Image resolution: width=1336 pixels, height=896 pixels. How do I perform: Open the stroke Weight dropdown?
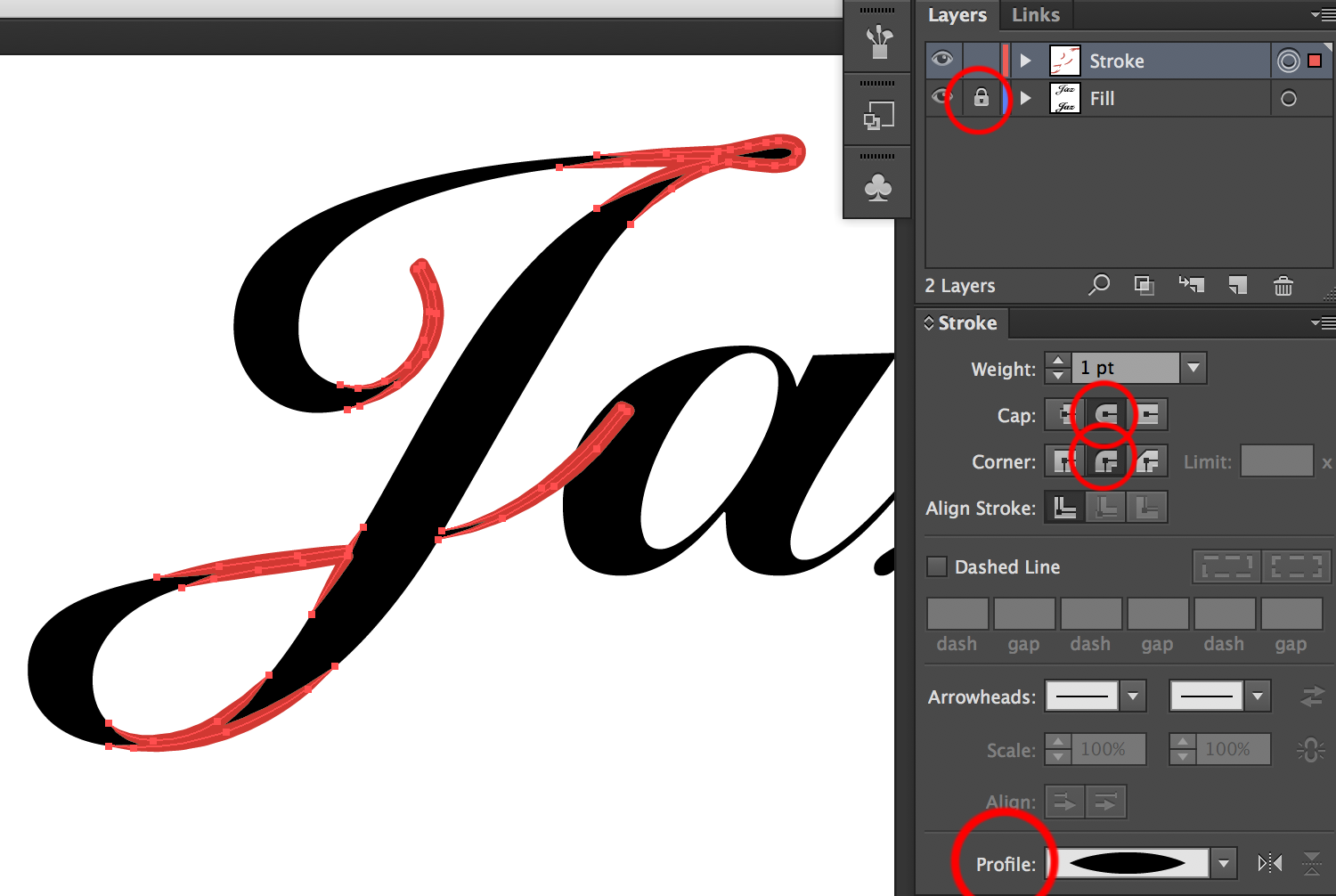tap(1193, 368)
